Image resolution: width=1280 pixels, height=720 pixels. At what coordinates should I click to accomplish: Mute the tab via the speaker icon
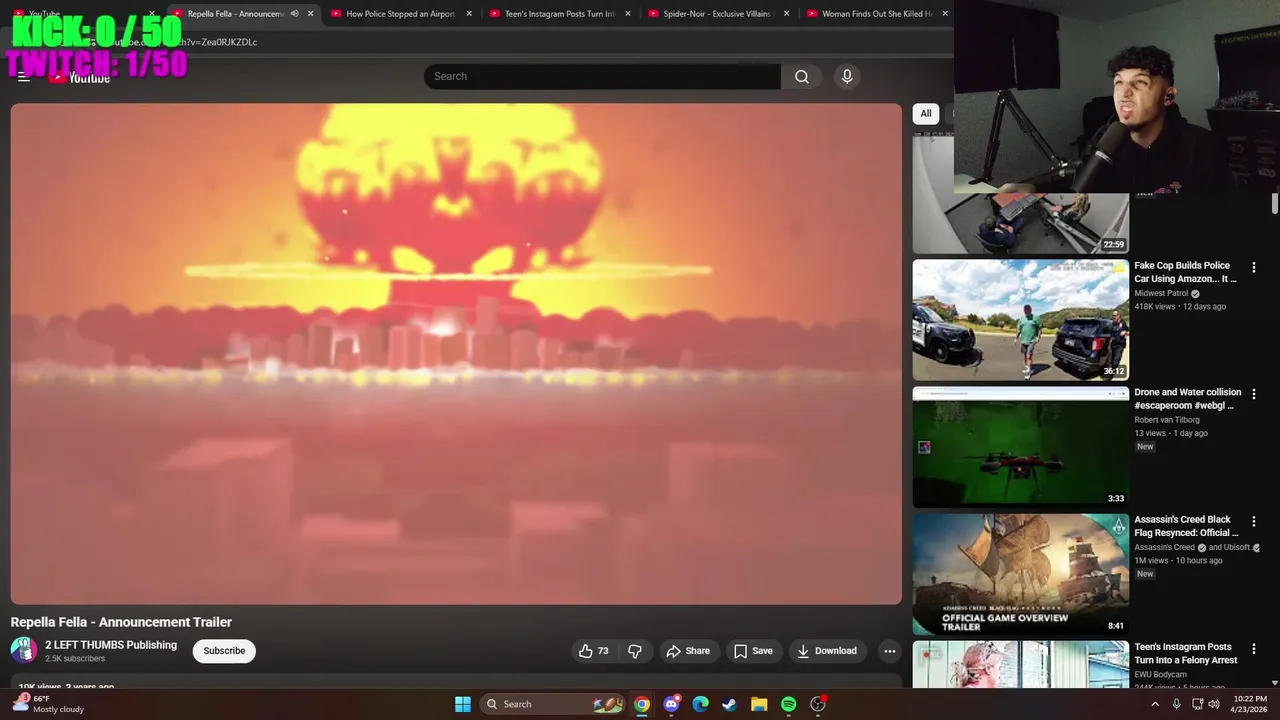click(x=294, y=14)
